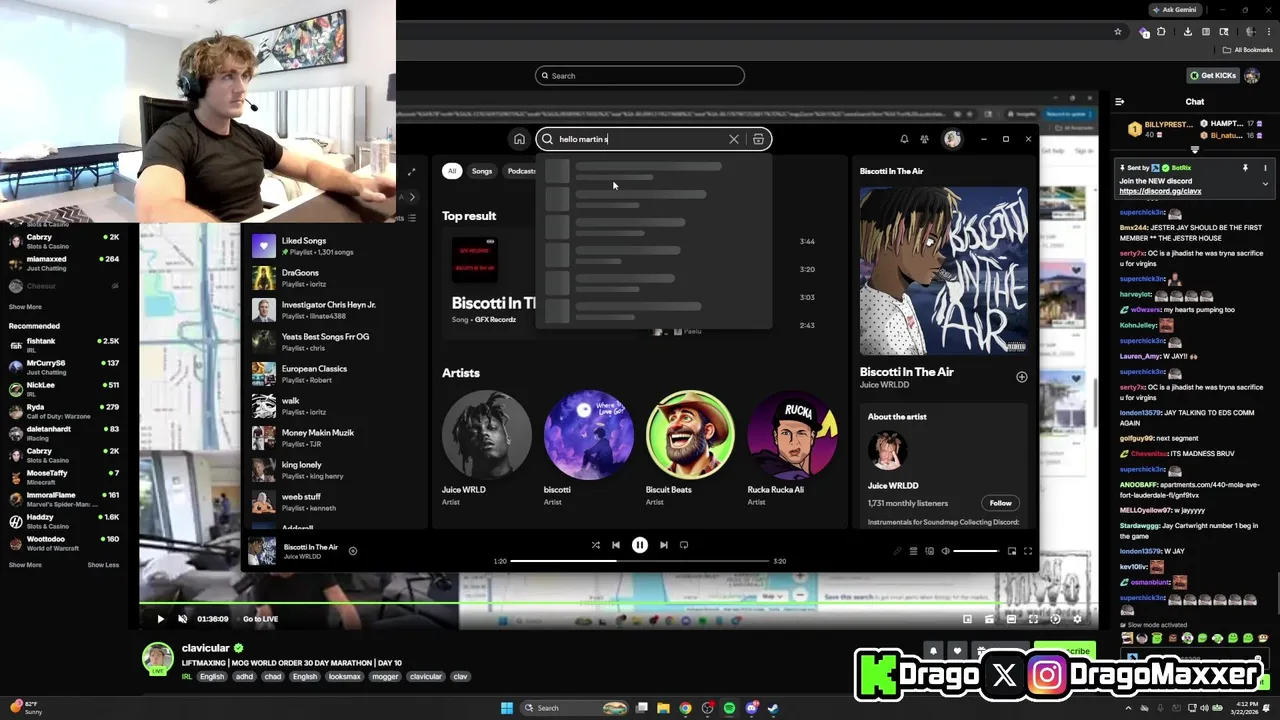The width and height of the screenshot is (1280, 720).
Task: Open the biscotti artist result
Action: point(589,447)
